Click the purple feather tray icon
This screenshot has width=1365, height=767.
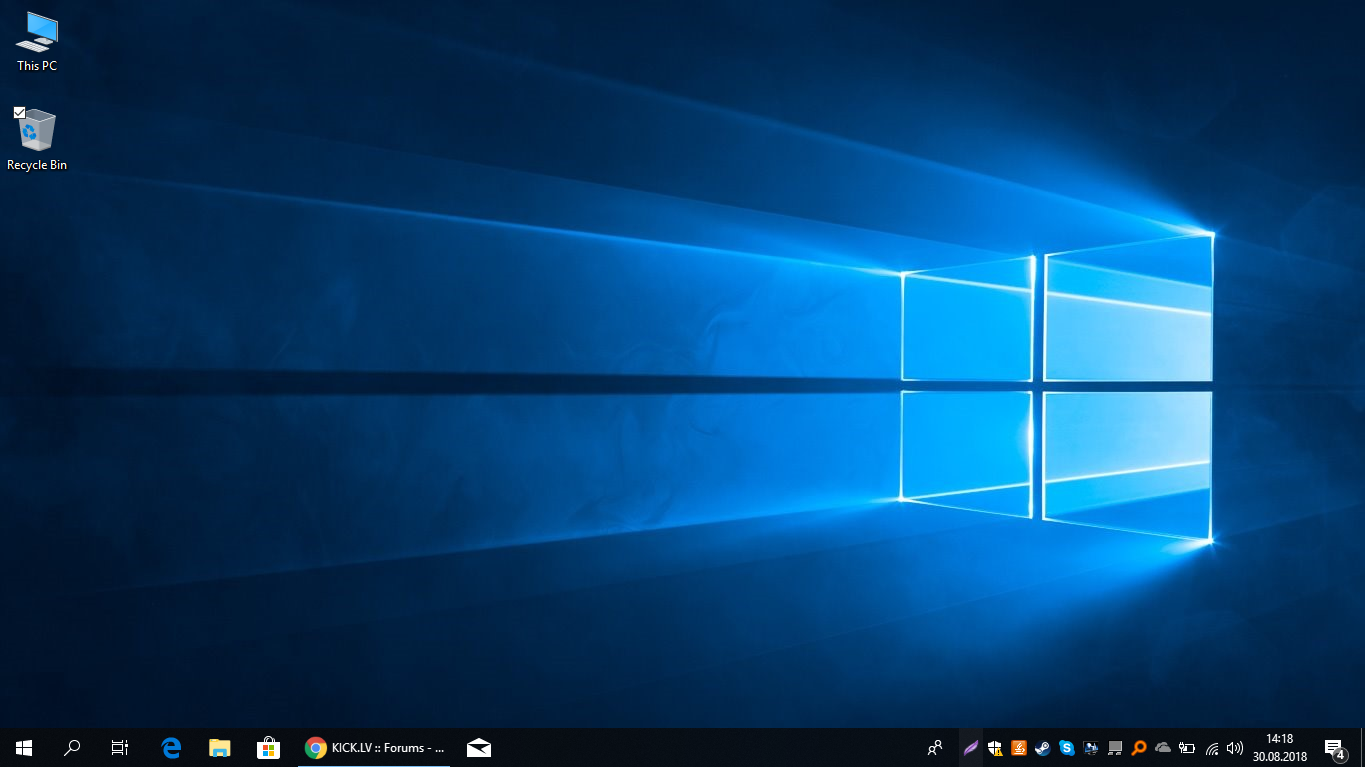(971, 747)
